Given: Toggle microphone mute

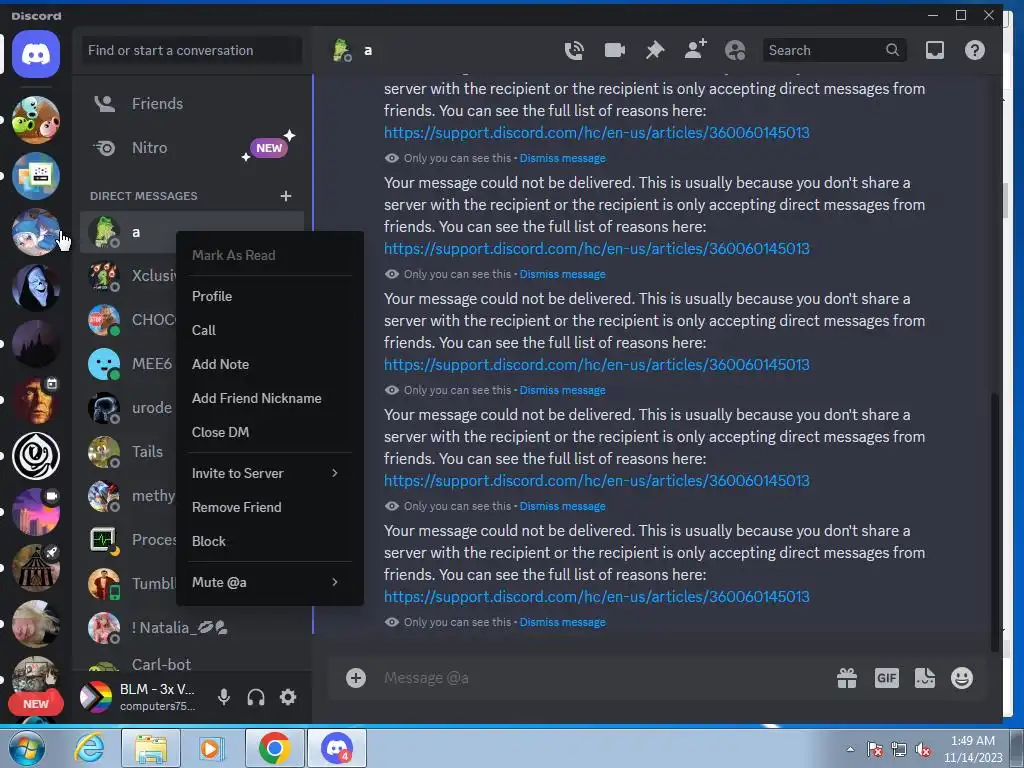Looking at the screenshot, I should 223,697.
